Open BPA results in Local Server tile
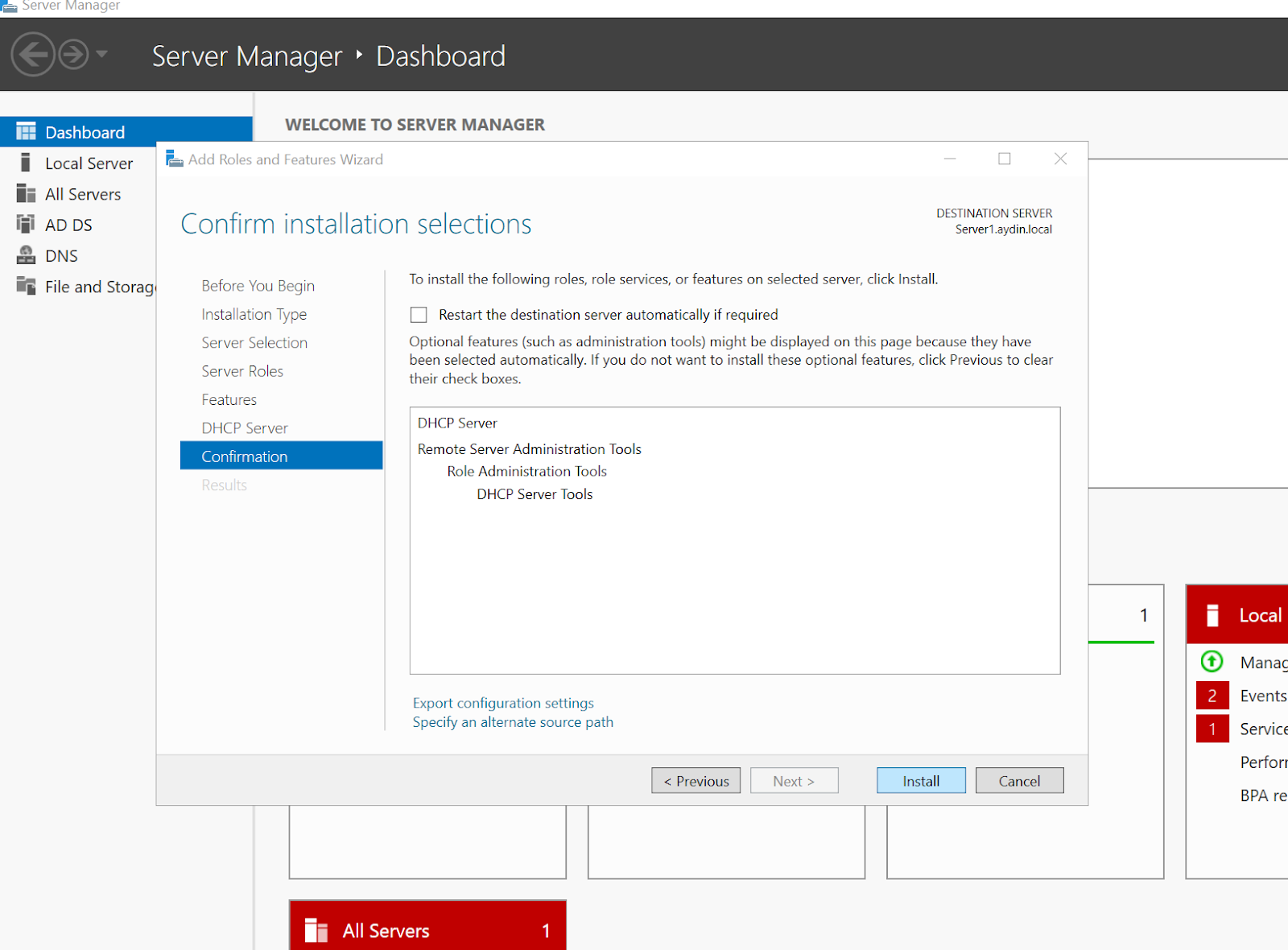 [x=1263, y=795]
